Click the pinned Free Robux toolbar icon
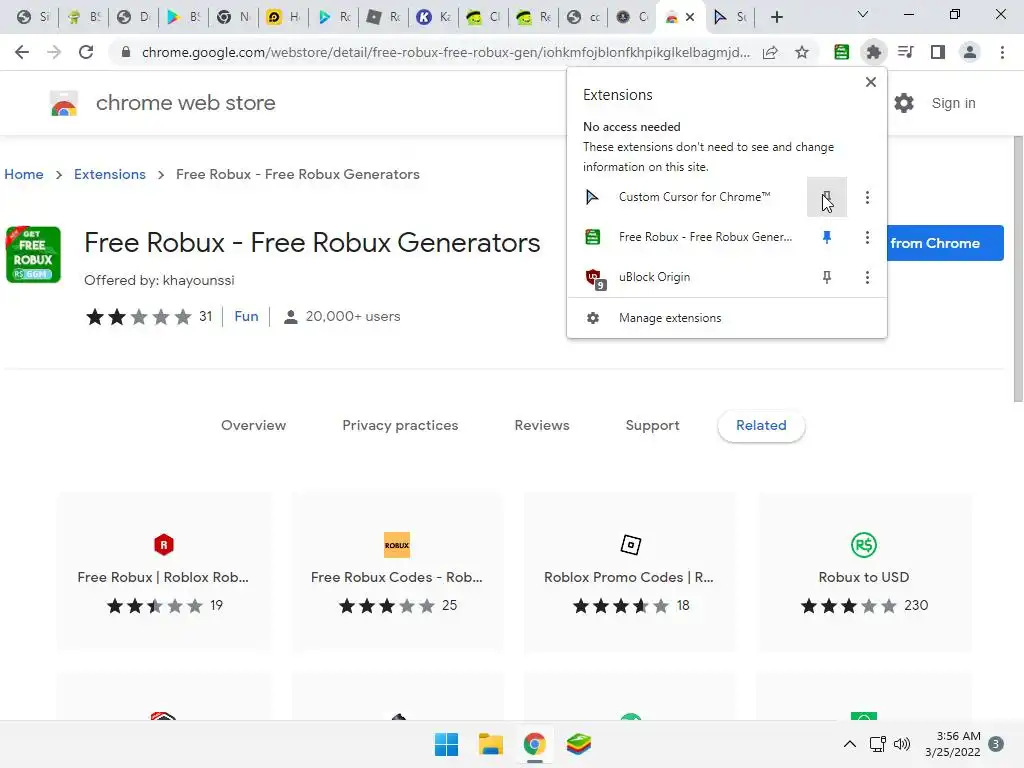This screenshot has height=768, width=1024. pos(841,52)
